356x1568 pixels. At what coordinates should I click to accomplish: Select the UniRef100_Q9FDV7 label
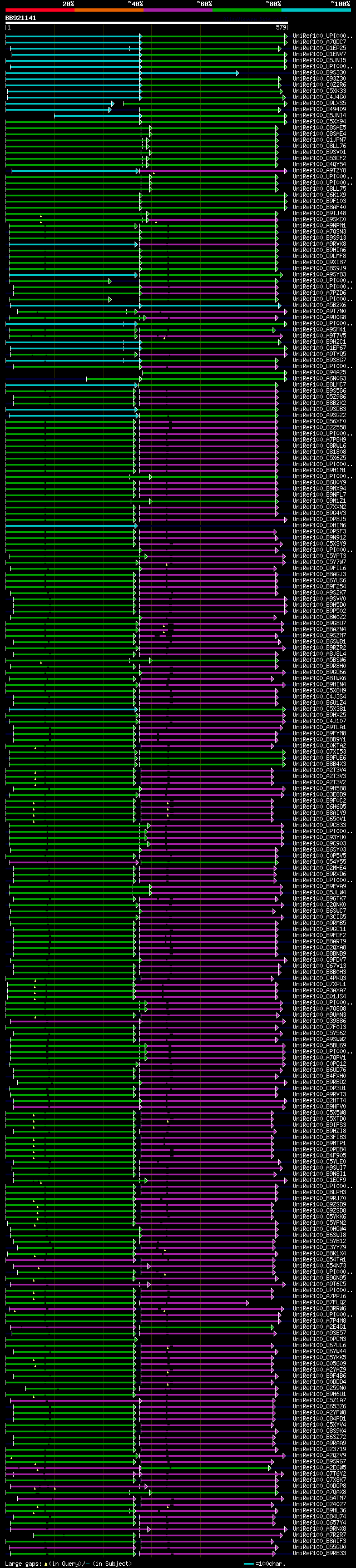click(319, 960)
